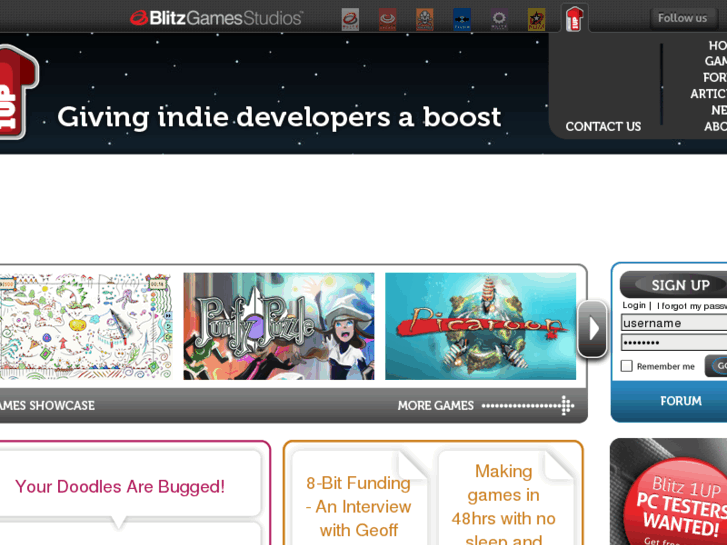
Task: Open the Purify Puzzle game thumbnail
Action: click(x=279, y=326)
